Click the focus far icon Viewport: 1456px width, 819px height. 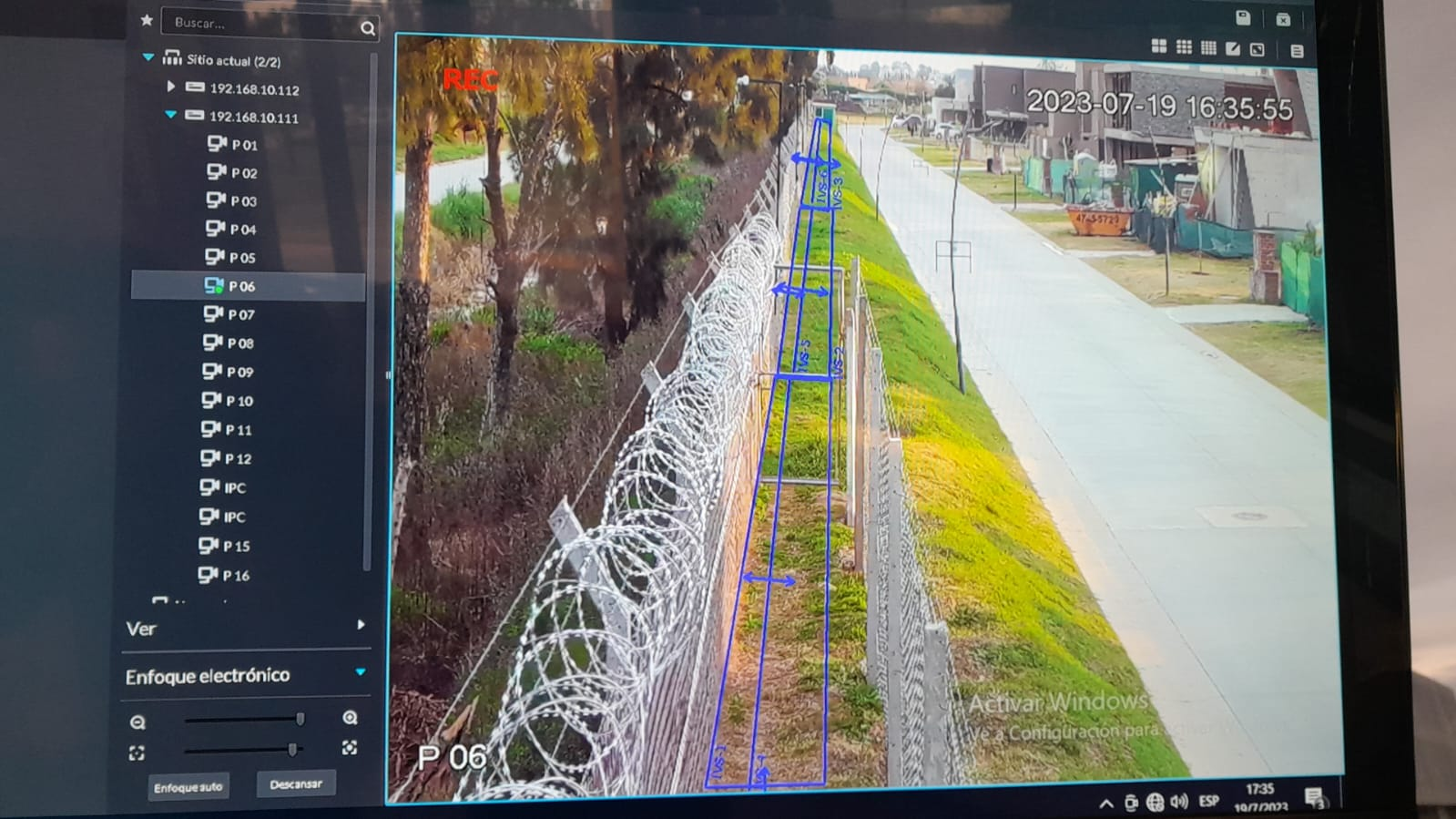(x=350, y=748)
